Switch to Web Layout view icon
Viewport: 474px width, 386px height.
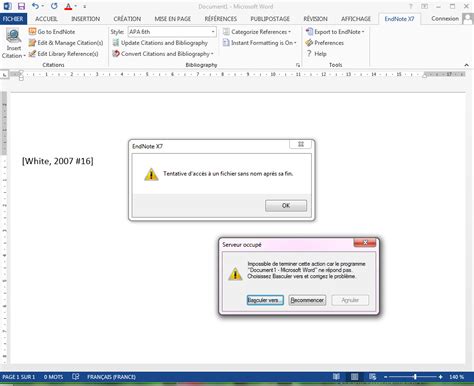[x=372, y=377]
